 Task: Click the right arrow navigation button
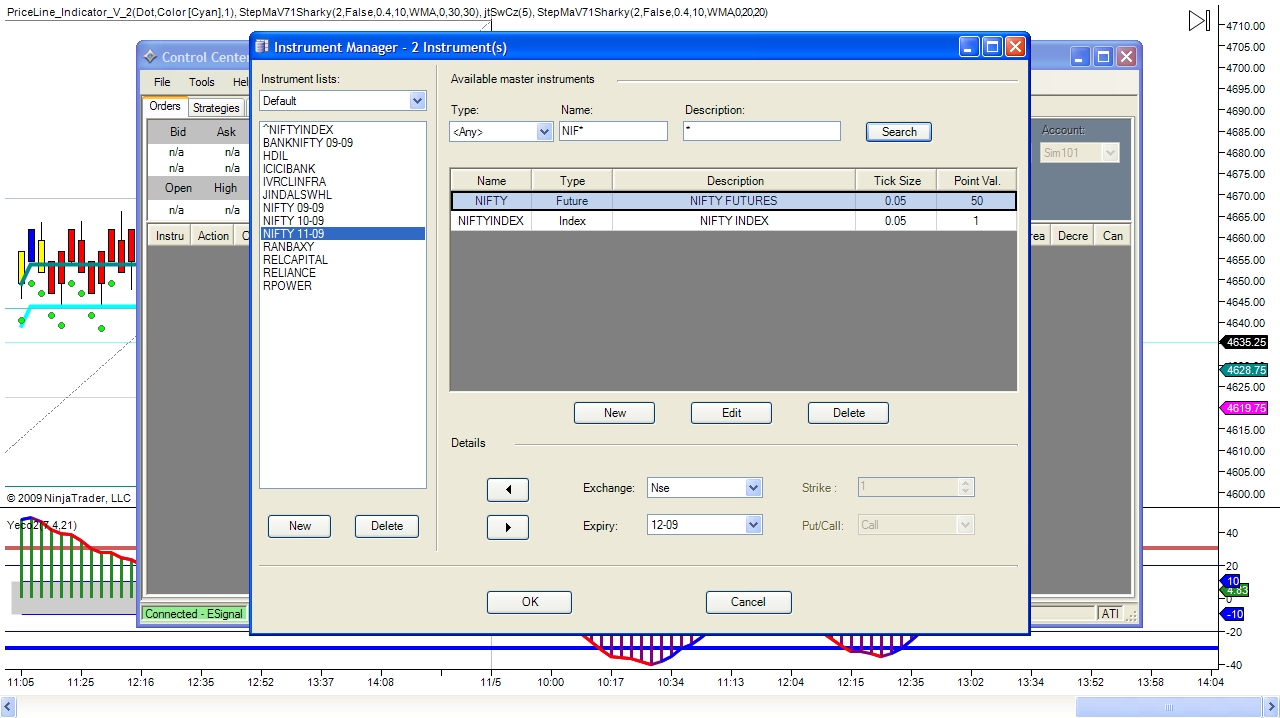click(x=508, y=527)
